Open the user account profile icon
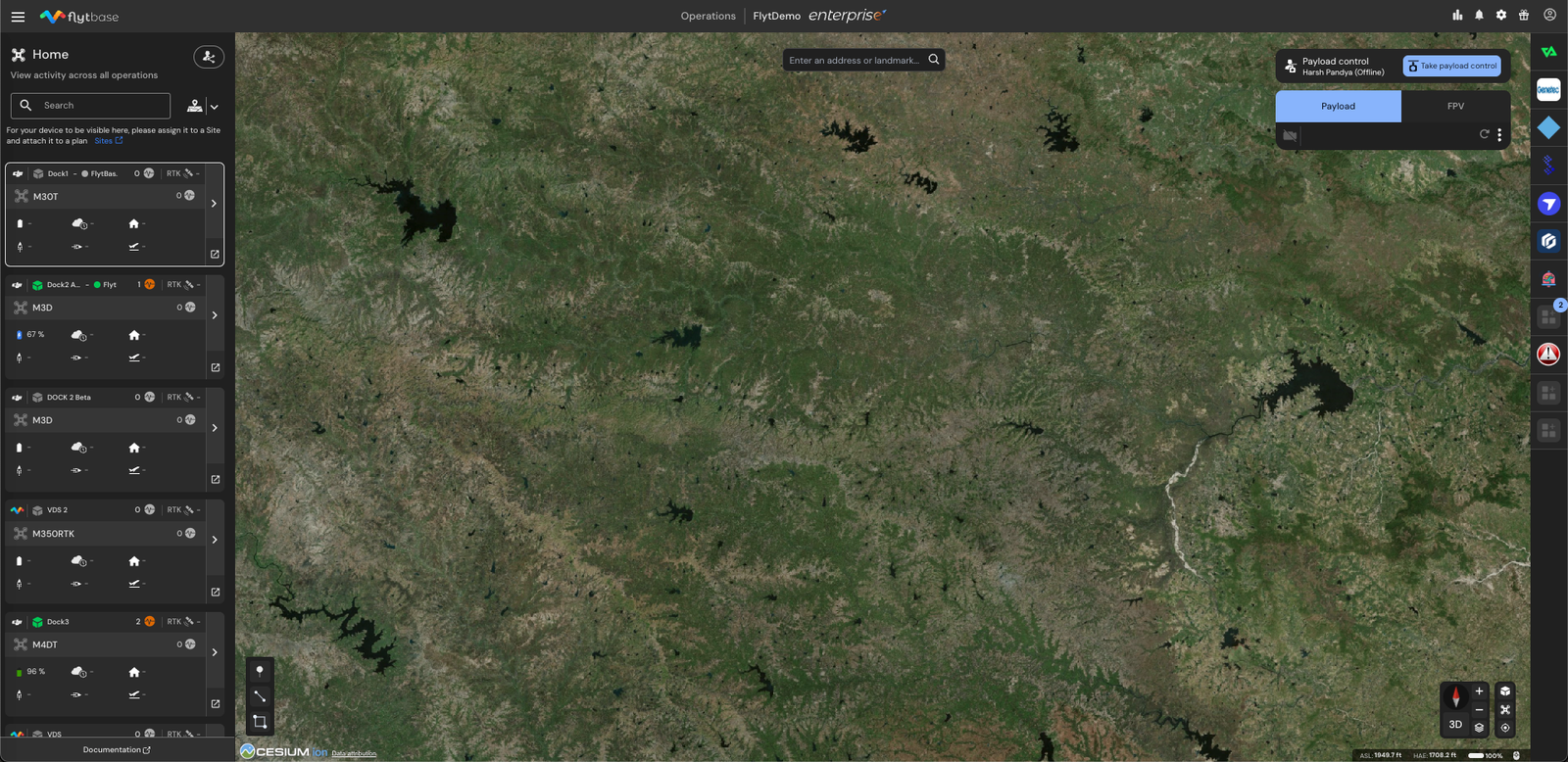 point(1549,15)
